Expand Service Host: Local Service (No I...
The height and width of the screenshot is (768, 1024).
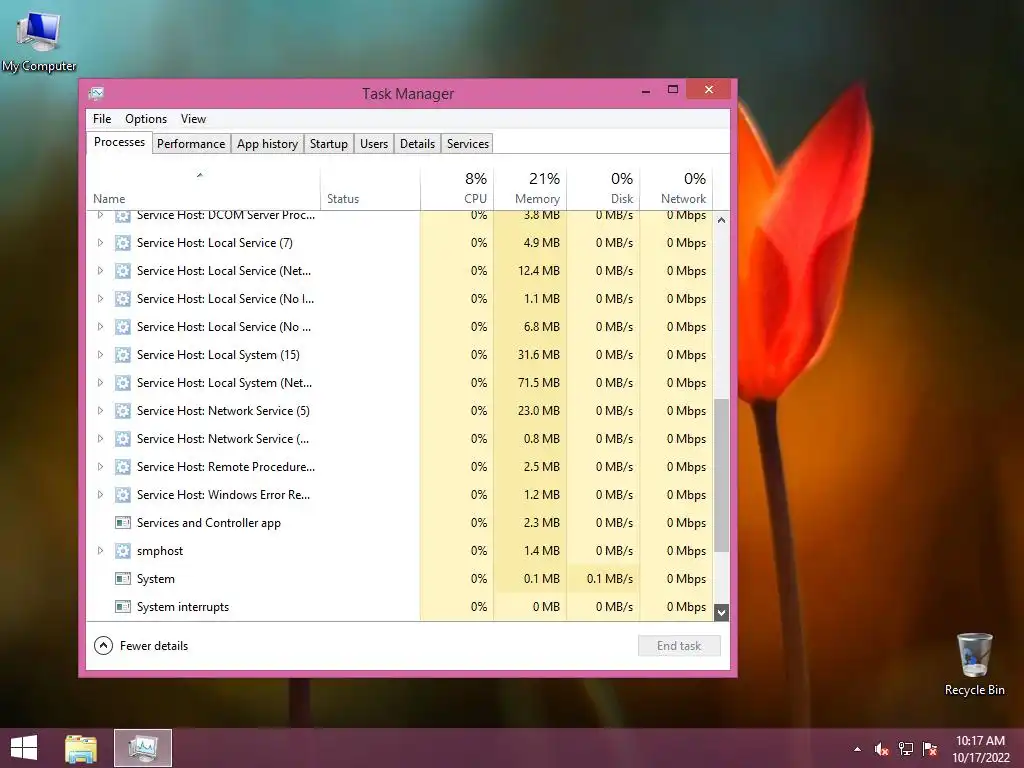pyautogui.click(x=100, y=299)
